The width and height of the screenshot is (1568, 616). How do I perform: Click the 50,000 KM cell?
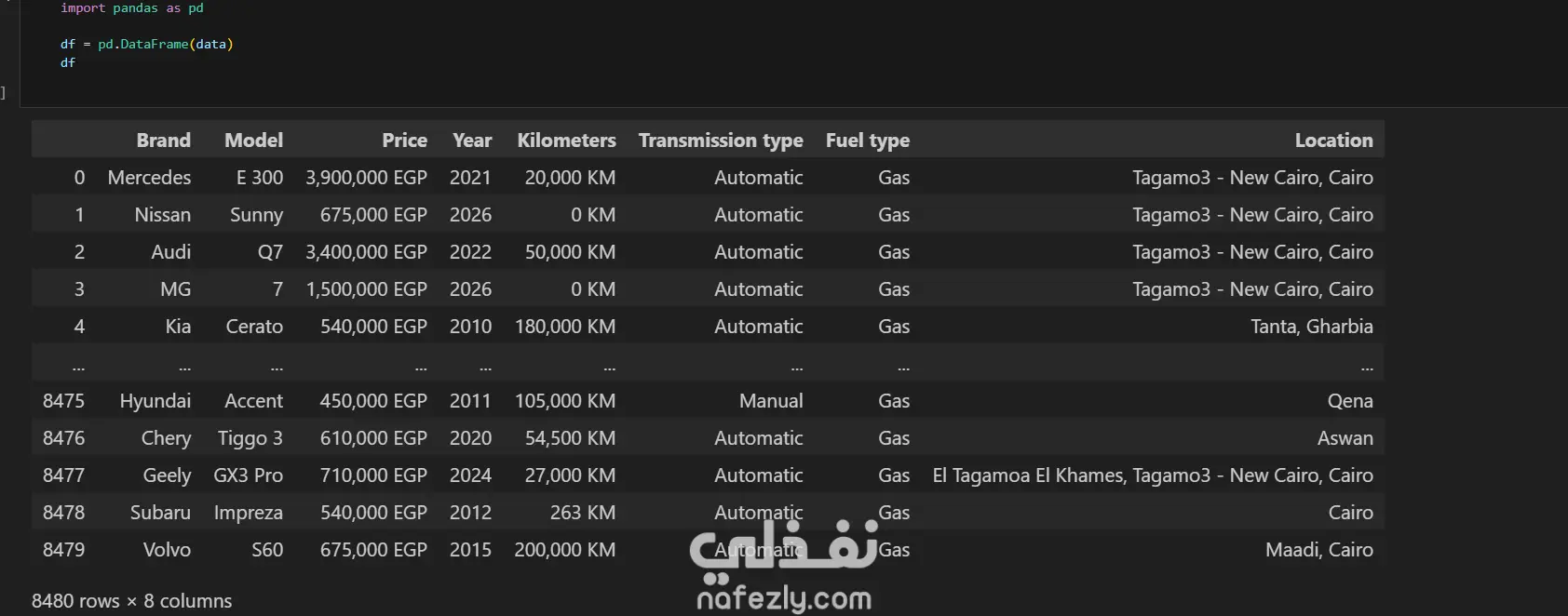pos(570,252)
